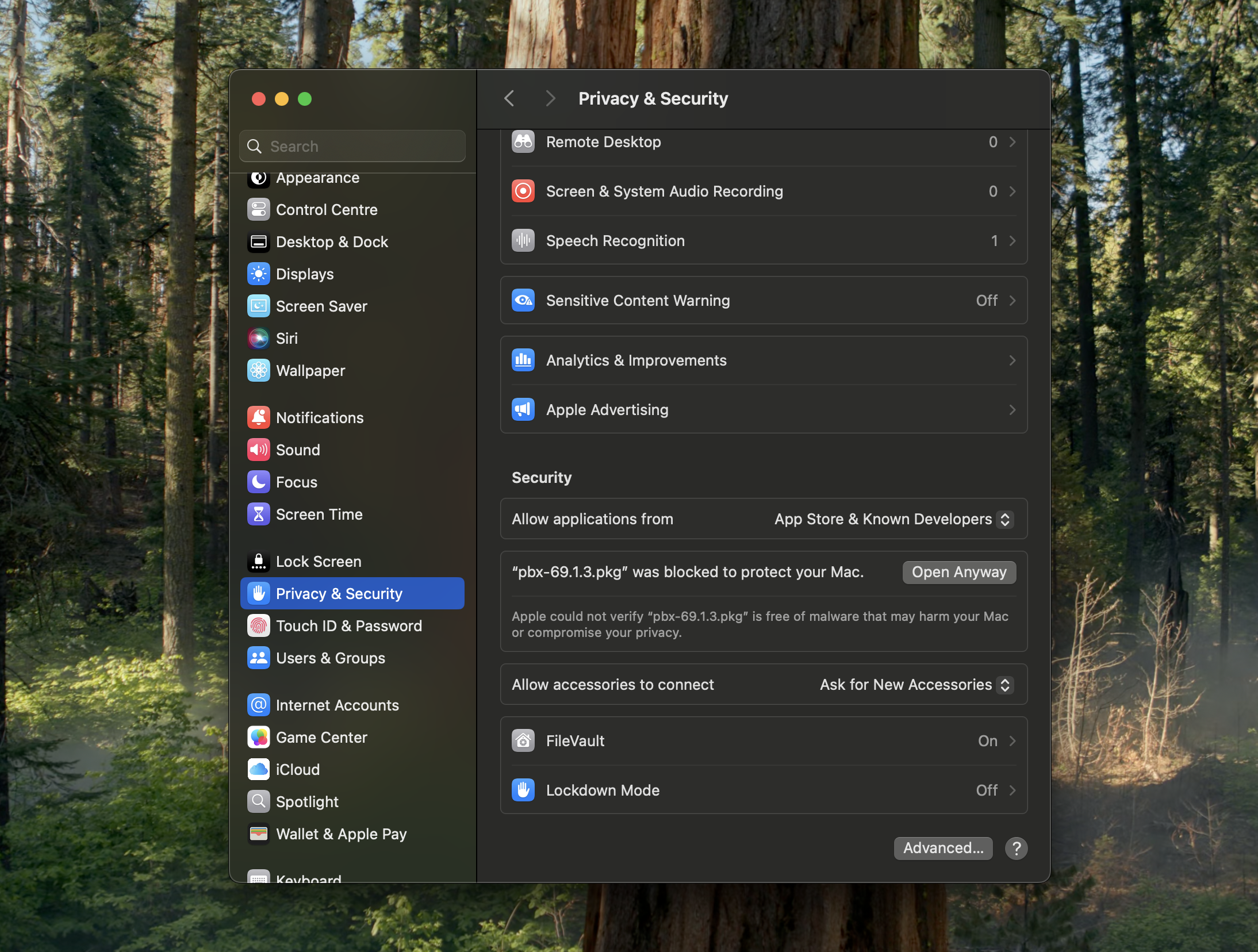
Task: Click inside the Search field
Action: point(351,146)
